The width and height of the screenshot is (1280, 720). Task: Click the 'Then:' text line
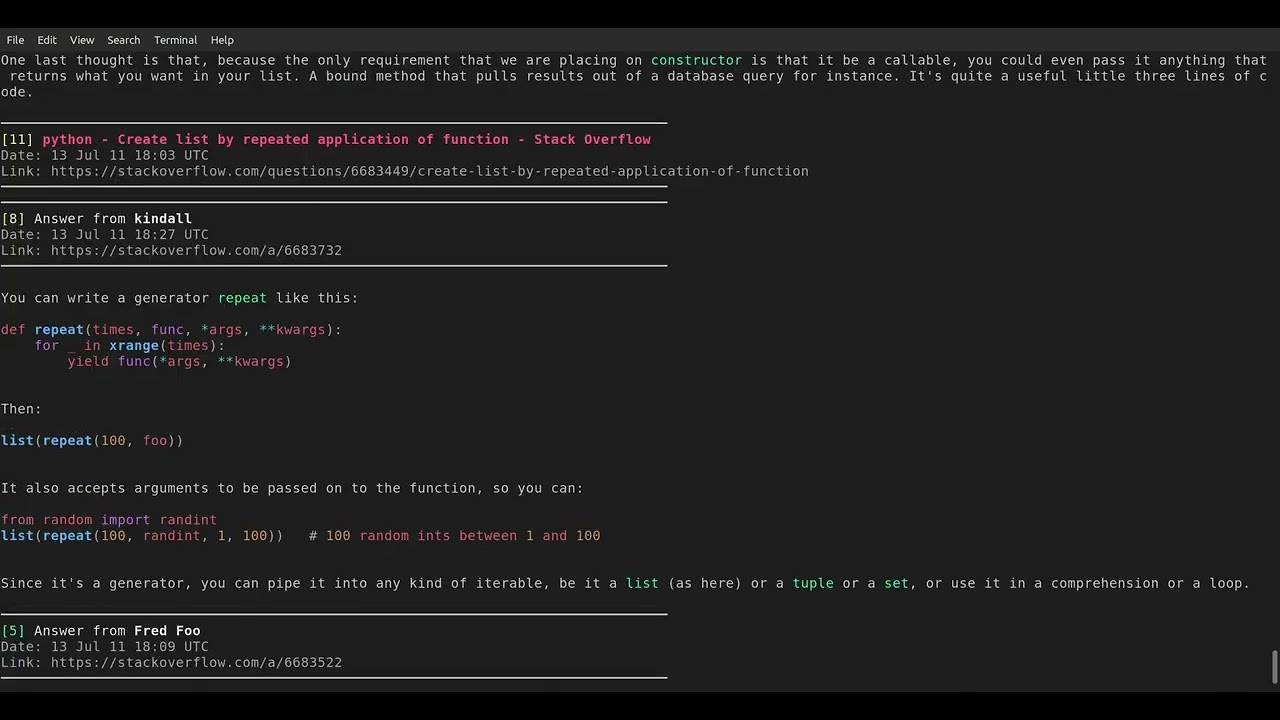(21, 408)
